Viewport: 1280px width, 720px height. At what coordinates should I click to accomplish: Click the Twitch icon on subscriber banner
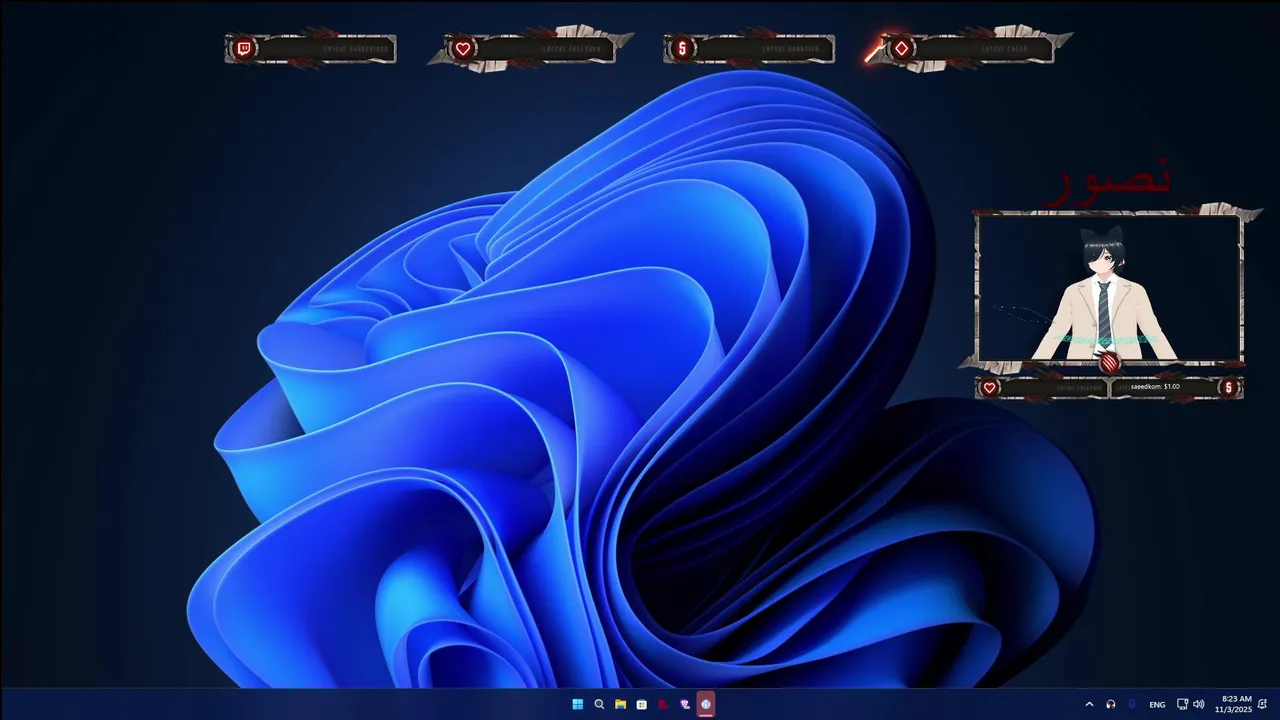(x=243, y=48)
